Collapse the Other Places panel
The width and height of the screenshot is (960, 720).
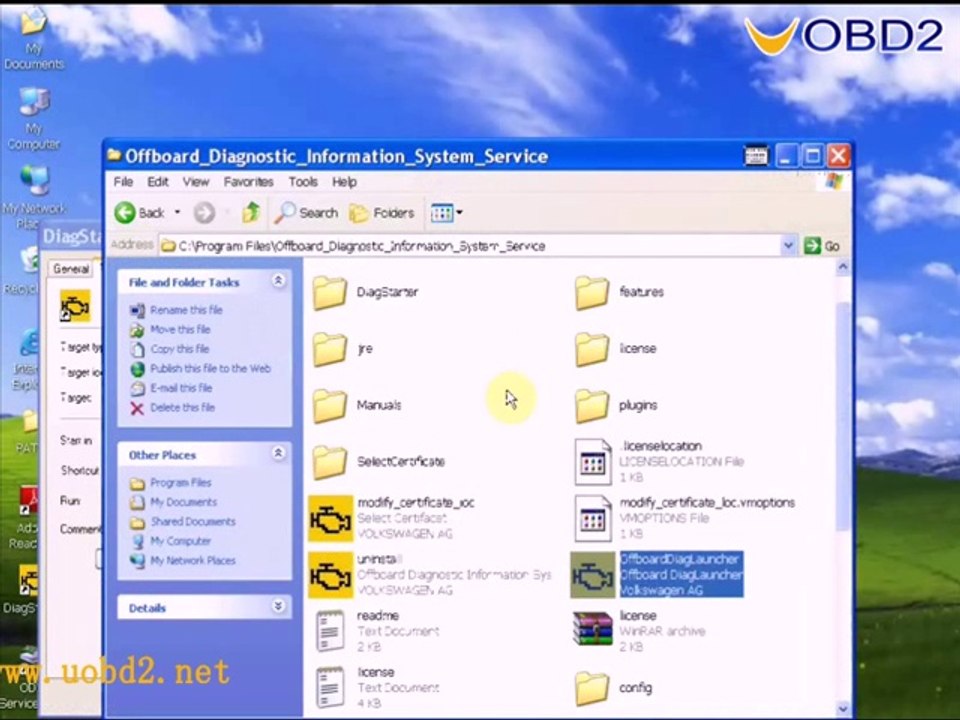278,454
